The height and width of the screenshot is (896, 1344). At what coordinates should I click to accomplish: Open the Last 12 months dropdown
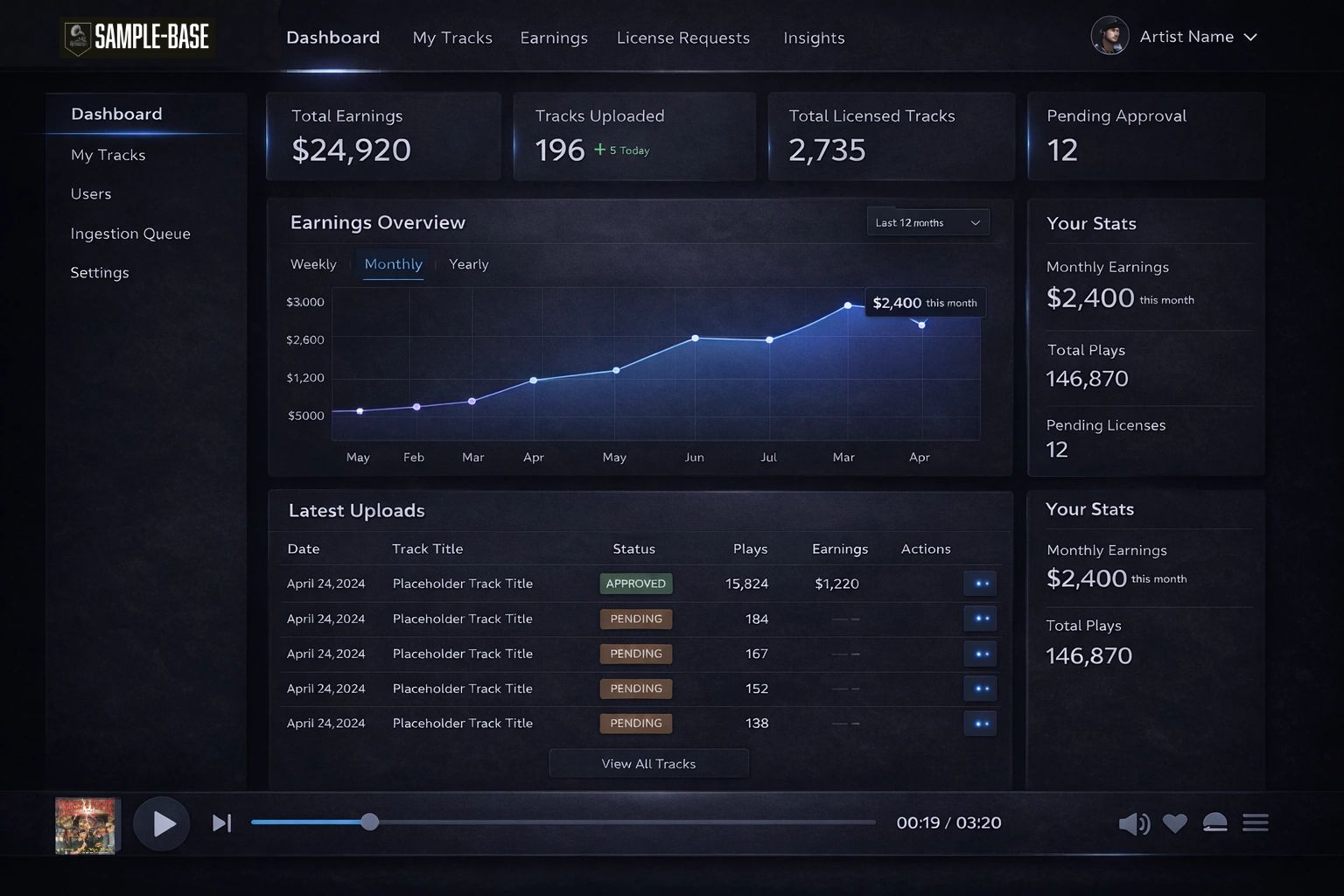[x=927, y=222]
